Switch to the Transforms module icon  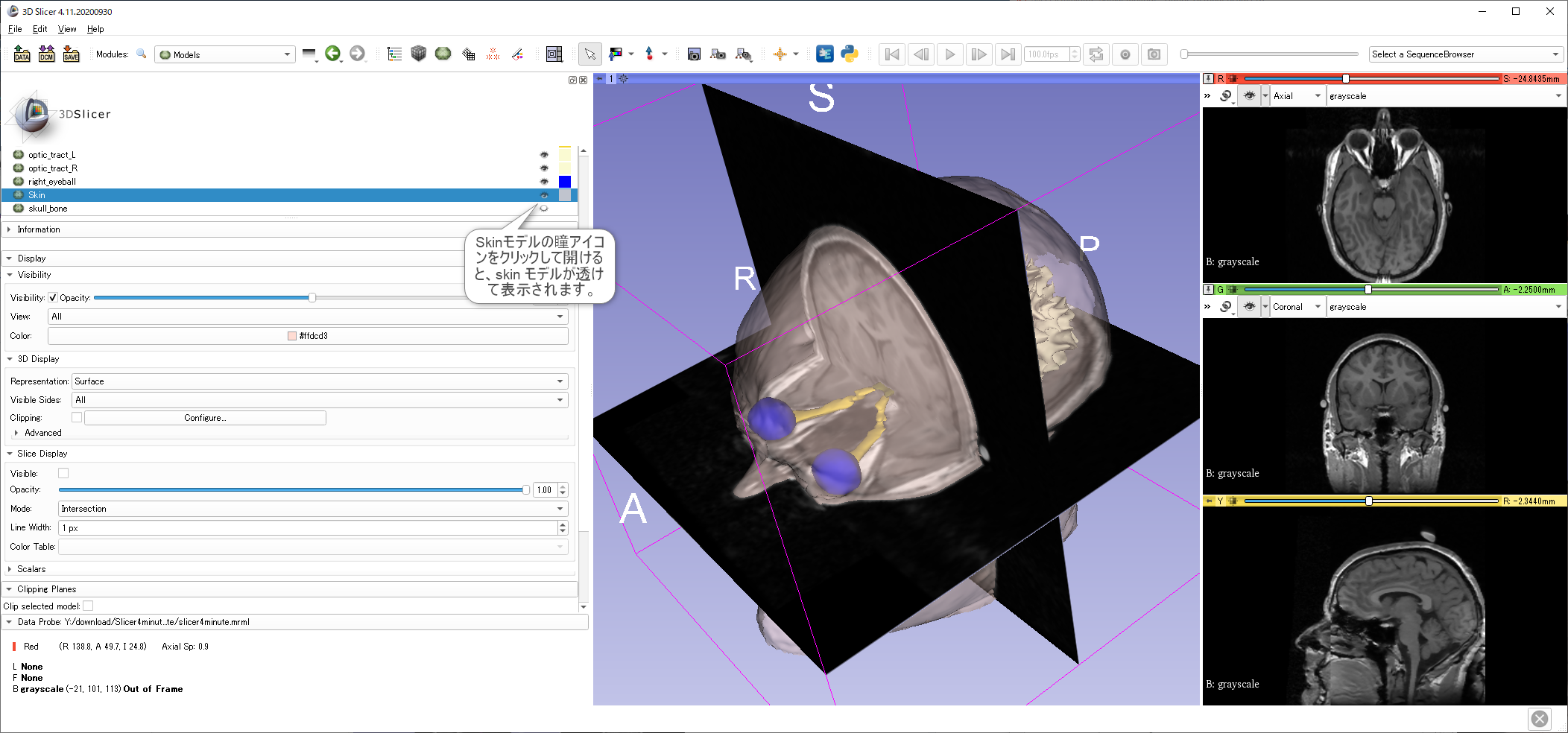click(468, 54)
